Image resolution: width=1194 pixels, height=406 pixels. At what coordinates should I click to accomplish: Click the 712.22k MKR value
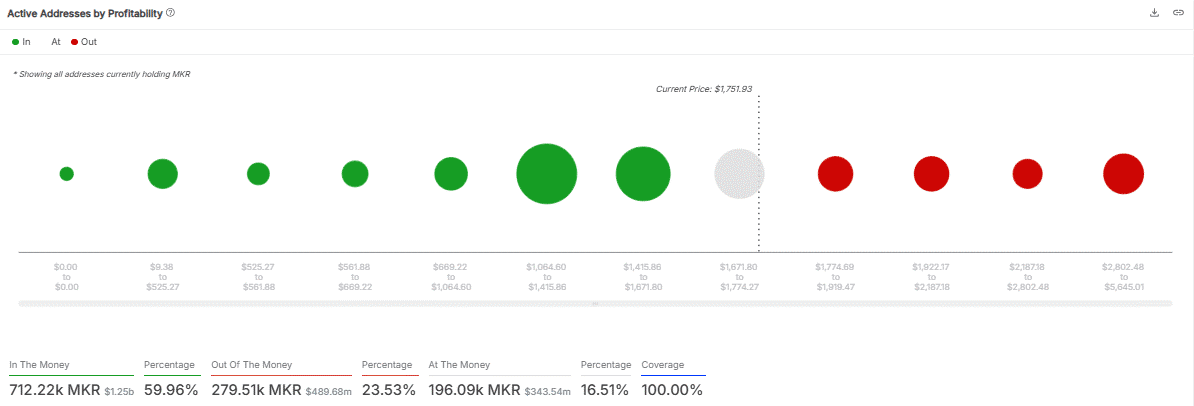click(53, 390)
